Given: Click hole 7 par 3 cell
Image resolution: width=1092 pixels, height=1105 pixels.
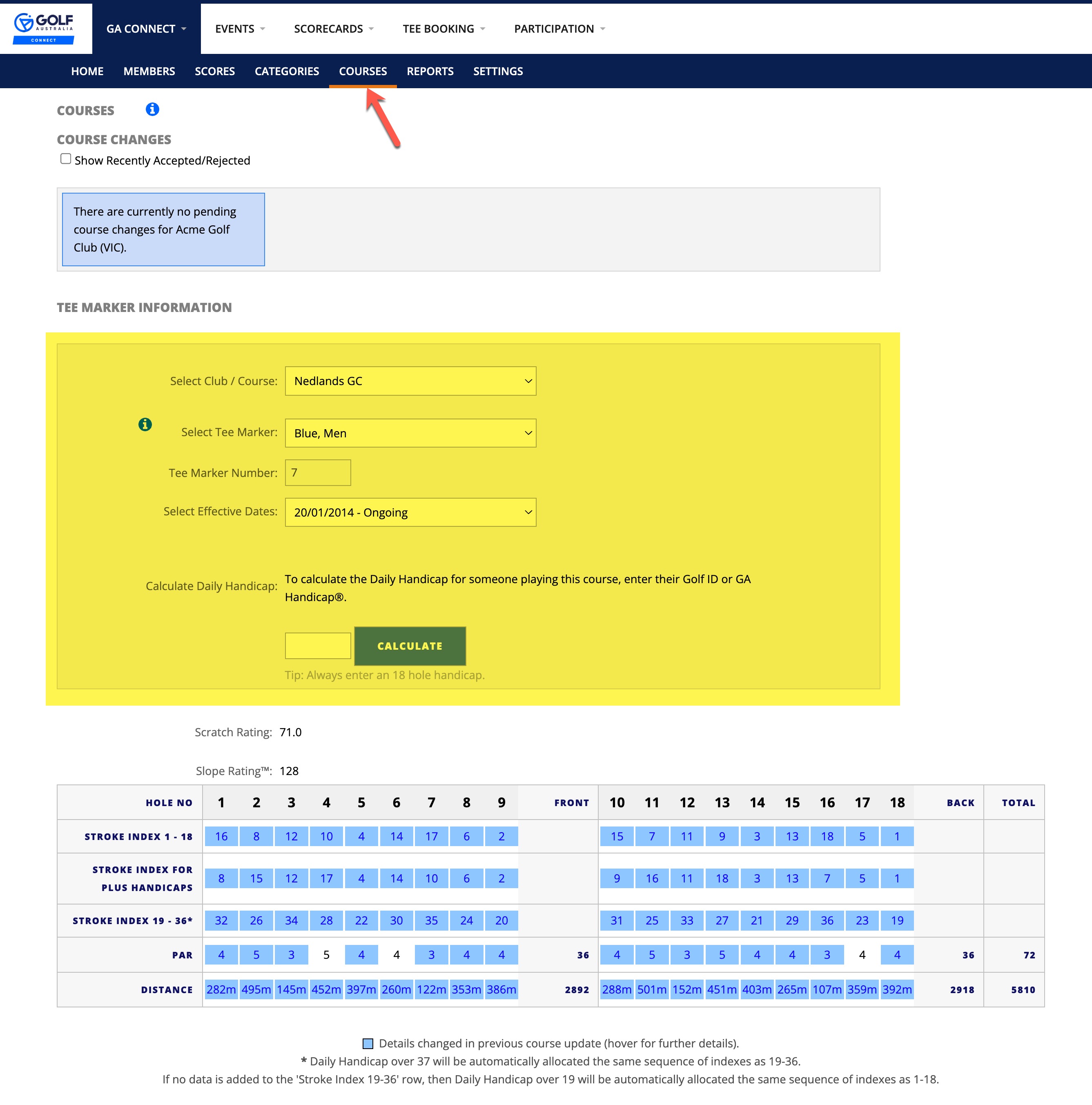Looking at the screenshot, I should click(431, 955).
